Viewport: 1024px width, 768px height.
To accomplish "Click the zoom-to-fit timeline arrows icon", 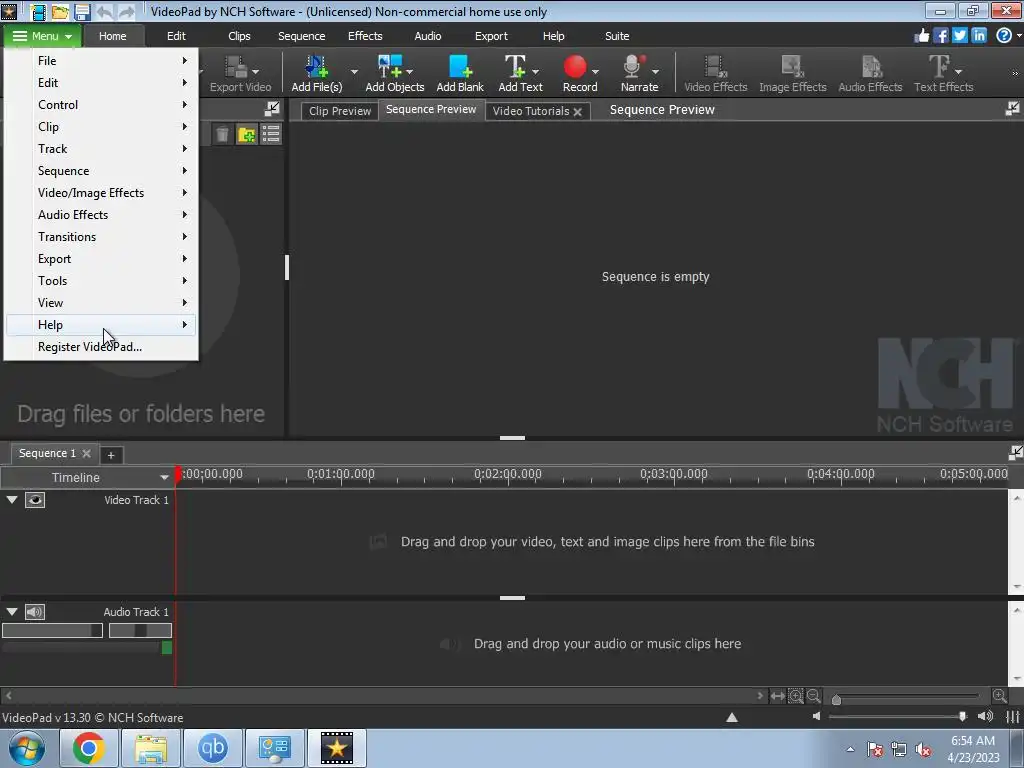I will point(777,696).
